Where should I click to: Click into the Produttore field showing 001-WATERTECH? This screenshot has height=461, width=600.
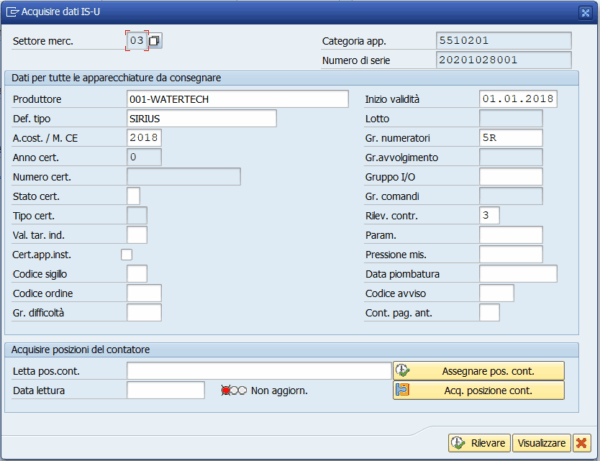tap(238, 99)
